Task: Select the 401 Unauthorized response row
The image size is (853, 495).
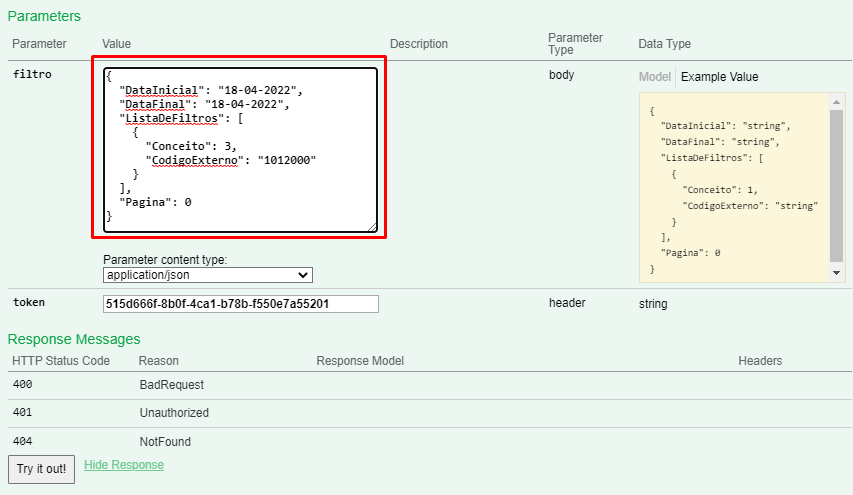Action: 174,412
